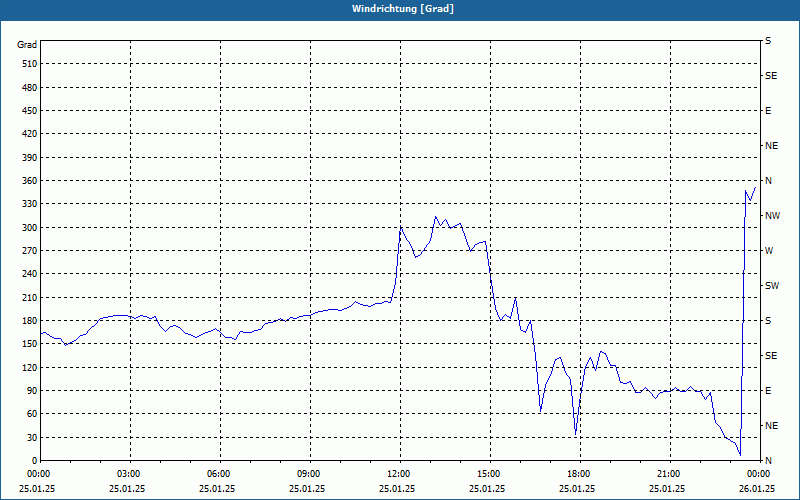Select the 300 y-axis value

(30, 228)
